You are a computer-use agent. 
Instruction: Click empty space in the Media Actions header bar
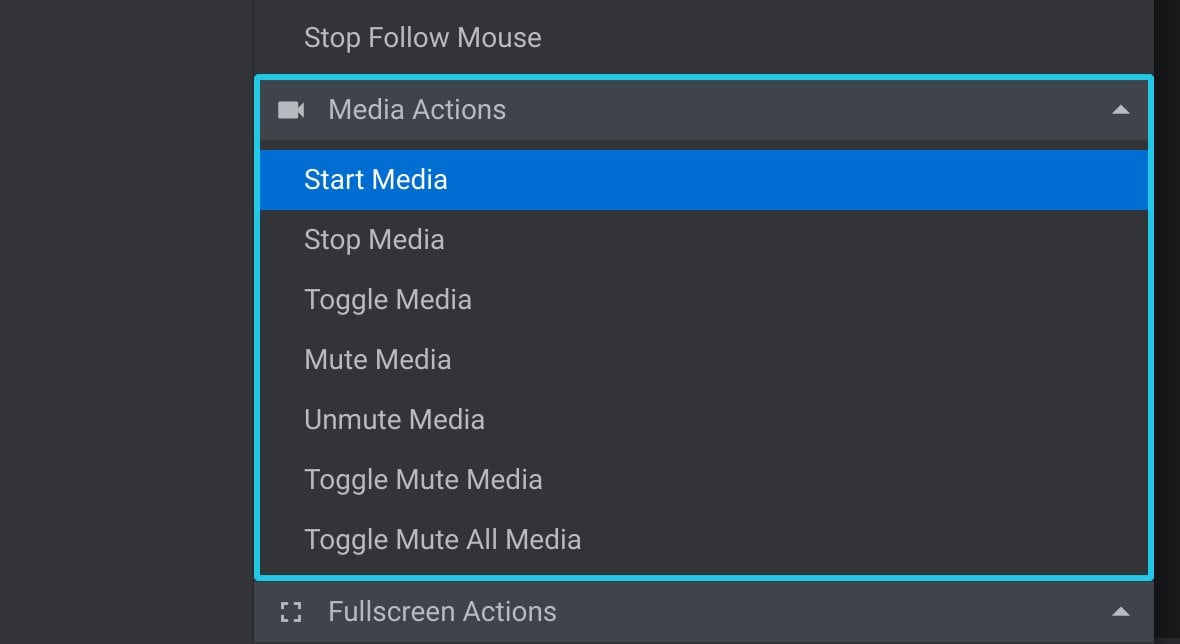tap(805, 110)
